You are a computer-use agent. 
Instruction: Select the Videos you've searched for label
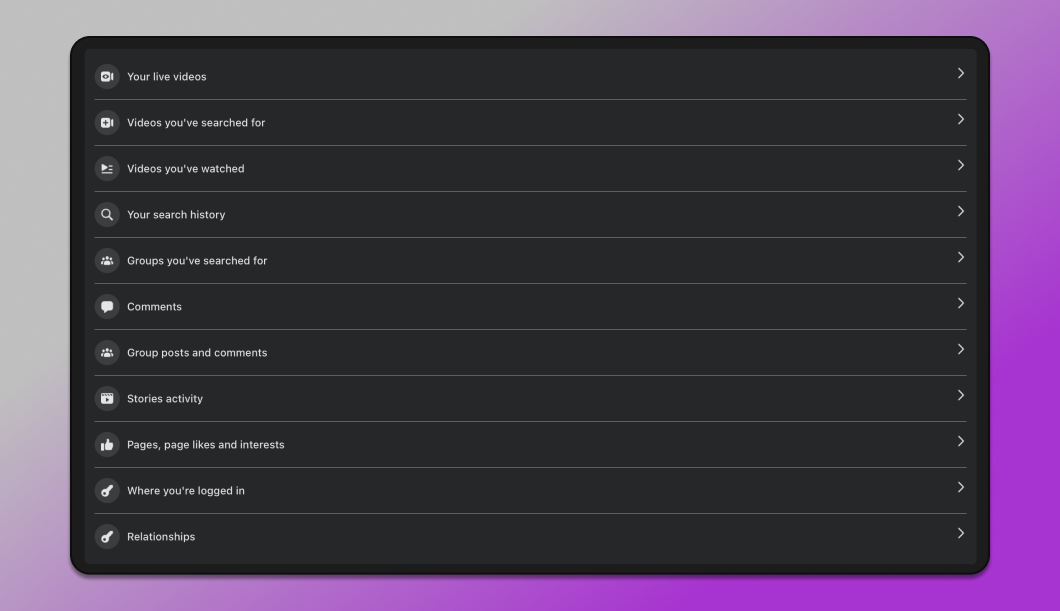click(196, 122)
